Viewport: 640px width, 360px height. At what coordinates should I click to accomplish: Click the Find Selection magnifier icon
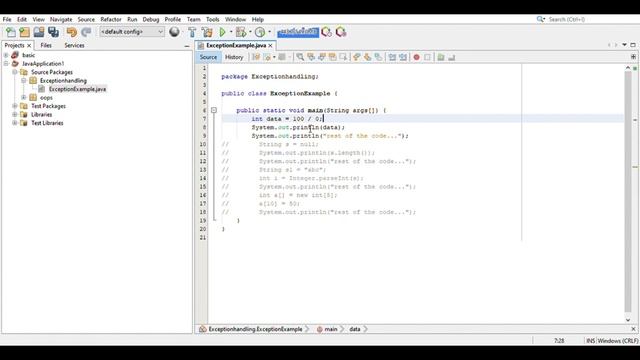click(300, 57)
